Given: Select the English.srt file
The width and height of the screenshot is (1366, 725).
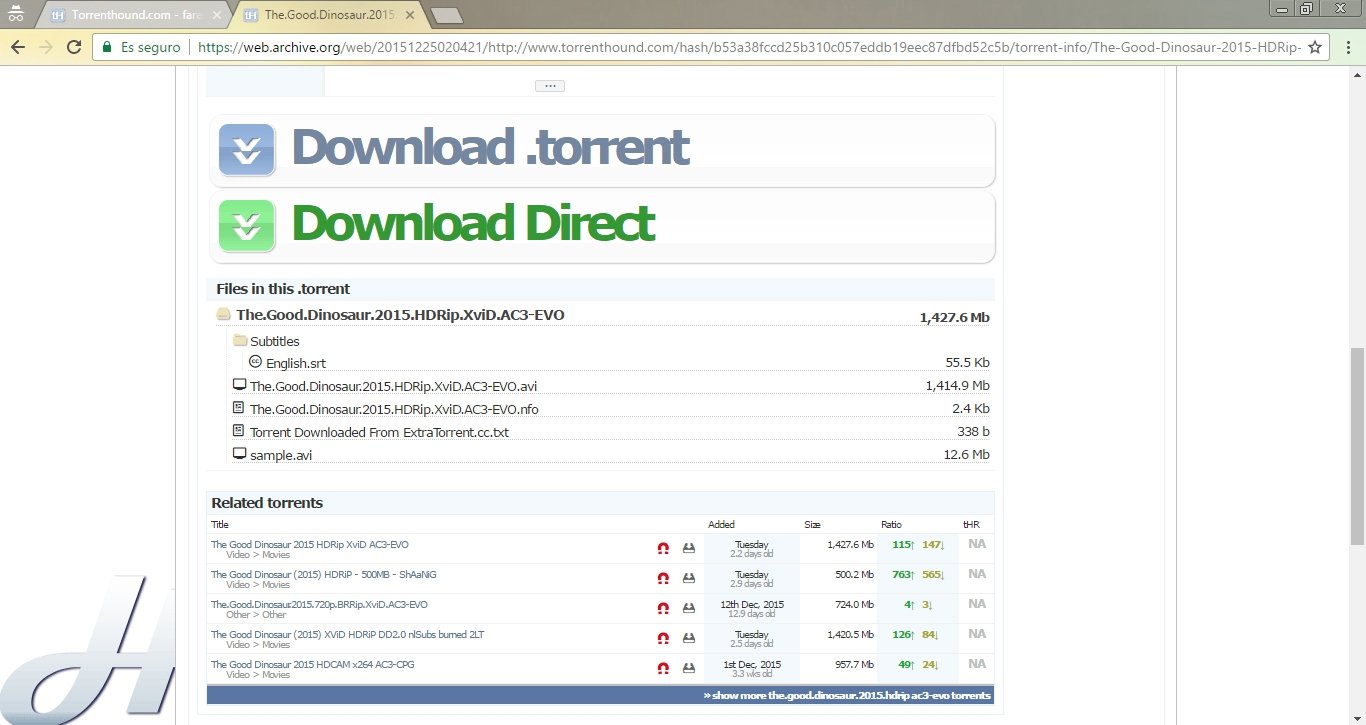Looking at the screenshot, I should [296, 363].
